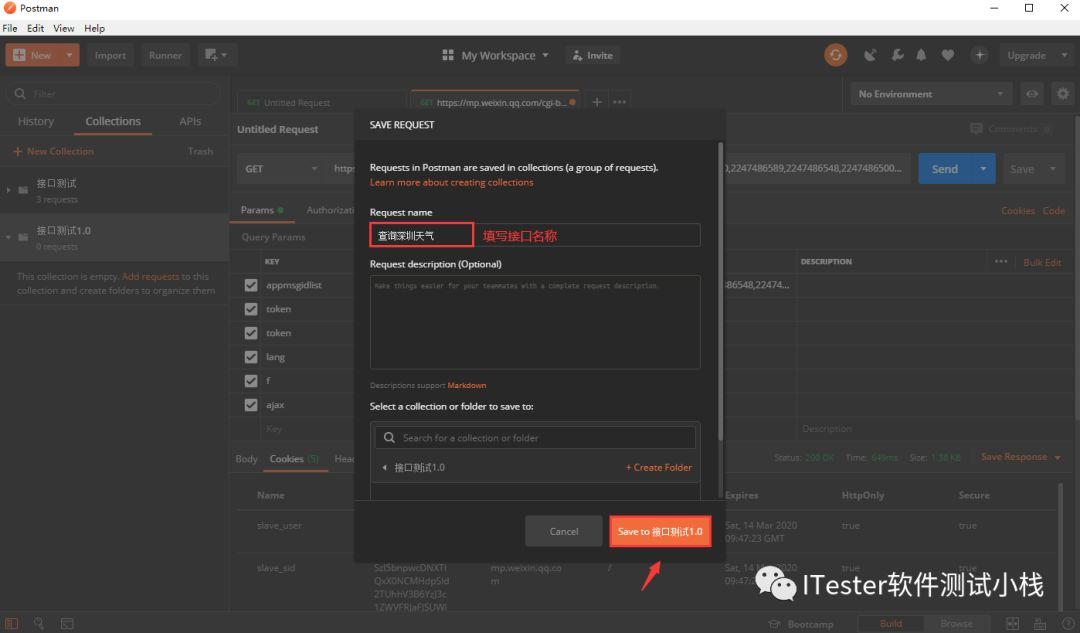The width and height of the screenshot is (1080, 633).
Task: Open the console icon in status bar
Action: coord(67,623)
